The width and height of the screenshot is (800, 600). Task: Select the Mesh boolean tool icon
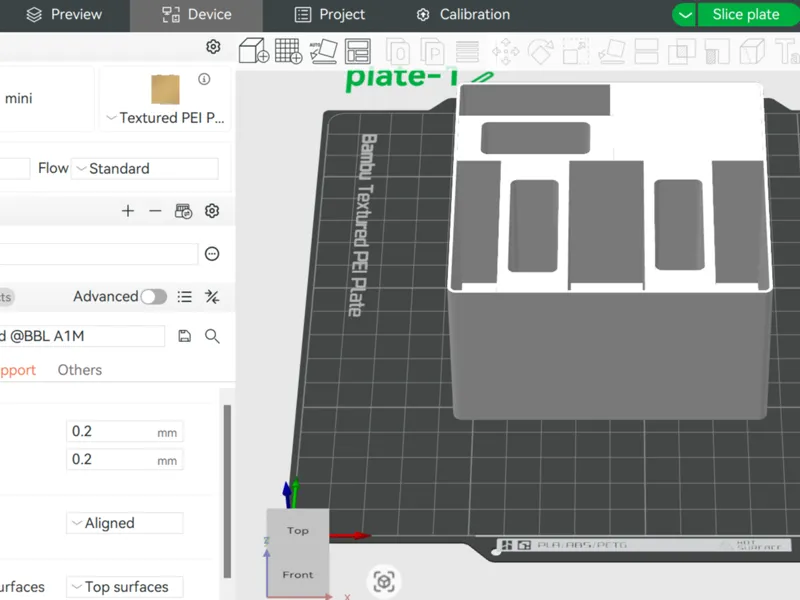[682, 52]
